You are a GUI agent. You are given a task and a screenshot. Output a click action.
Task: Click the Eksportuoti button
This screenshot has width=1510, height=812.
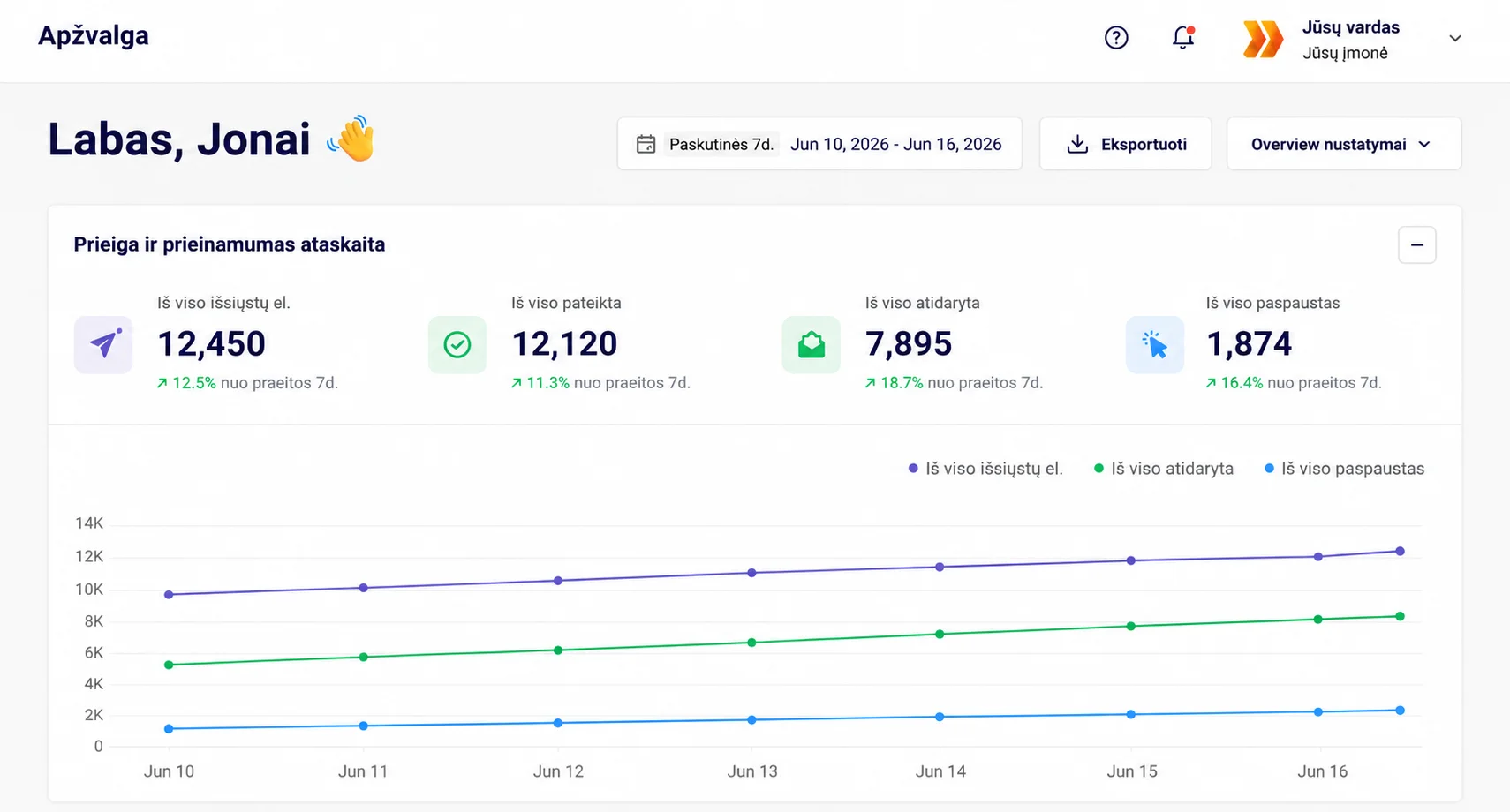point(1125,144)
